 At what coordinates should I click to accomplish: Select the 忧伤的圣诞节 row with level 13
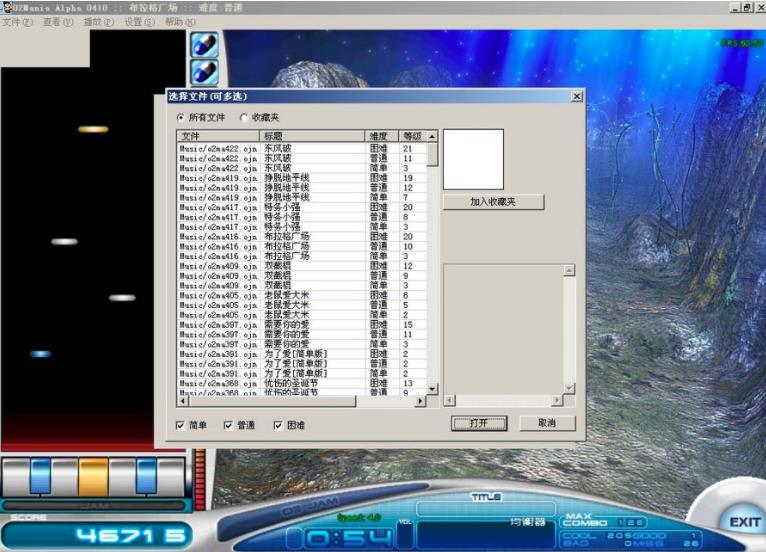click(302, 383)
